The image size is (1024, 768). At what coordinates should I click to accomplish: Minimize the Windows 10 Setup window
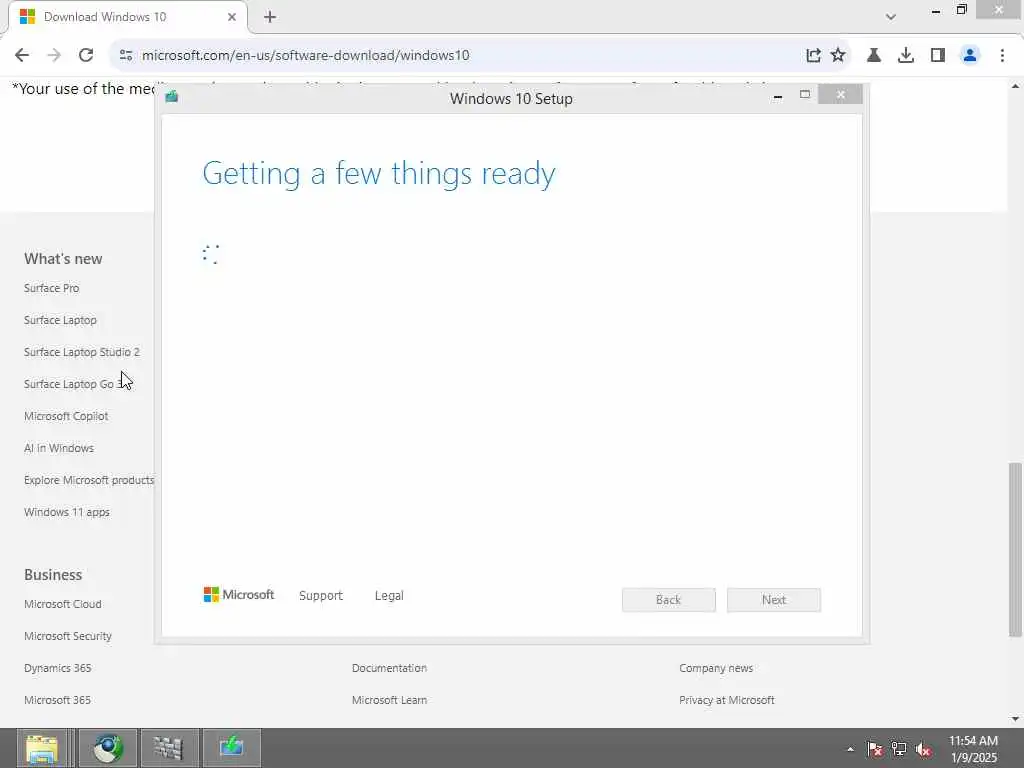778,97
